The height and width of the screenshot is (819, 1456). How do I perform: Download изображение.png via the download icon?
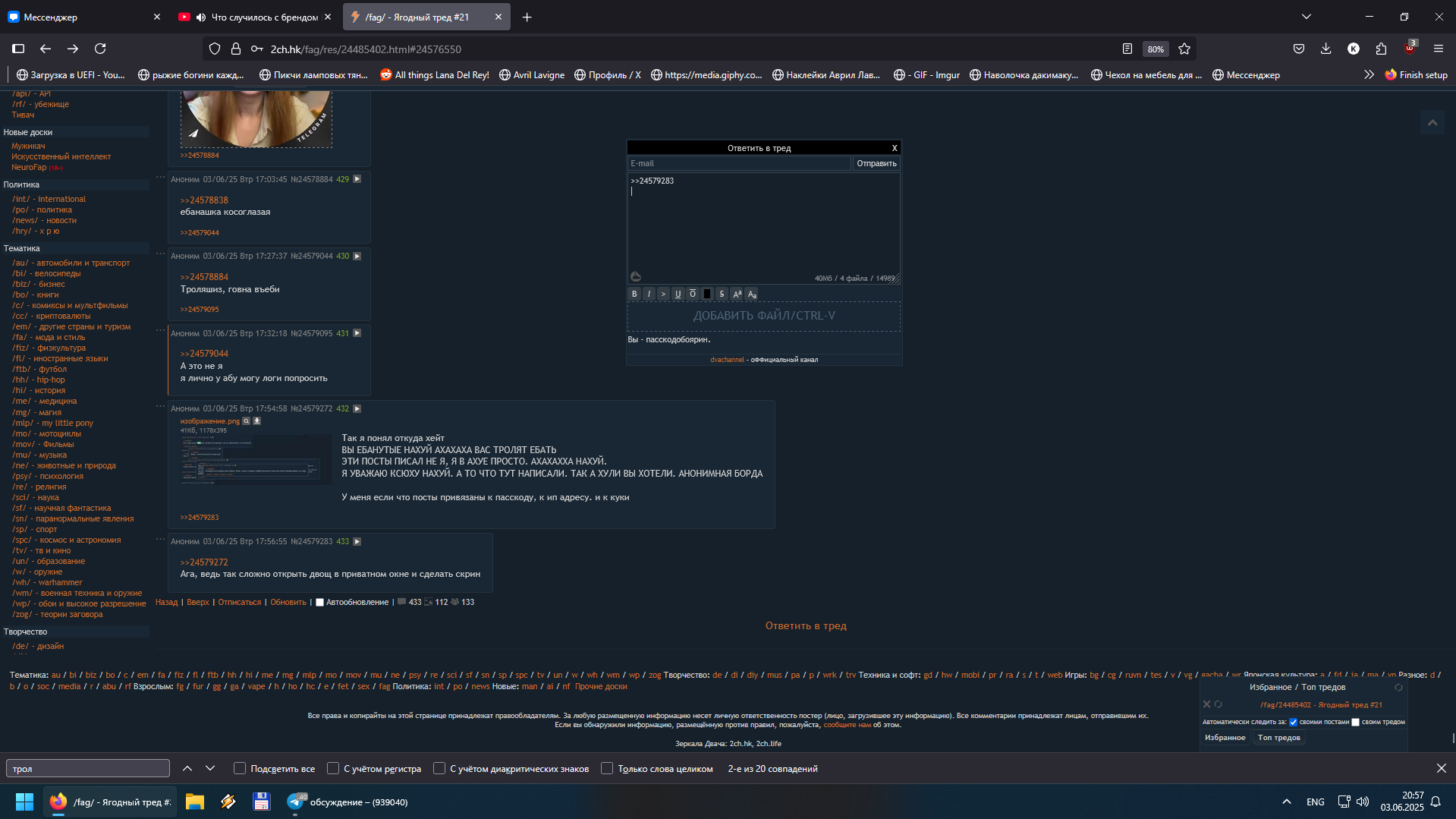256,421
